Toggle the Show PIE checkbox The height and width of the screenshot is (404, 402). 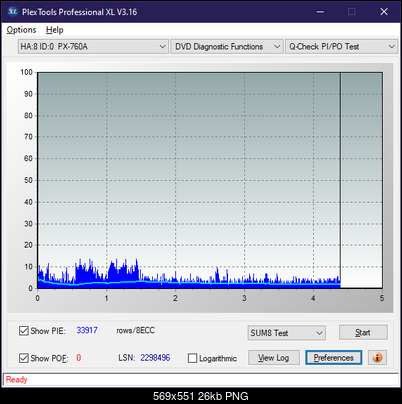point(24,331)
